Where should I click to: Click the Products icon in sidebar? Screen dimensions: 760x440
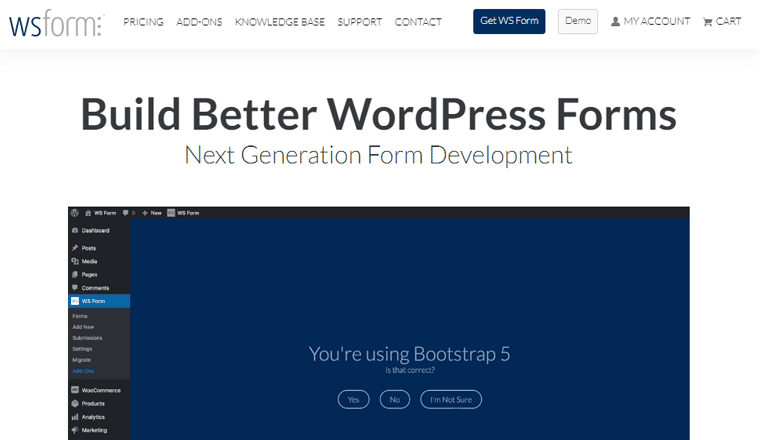75,403
